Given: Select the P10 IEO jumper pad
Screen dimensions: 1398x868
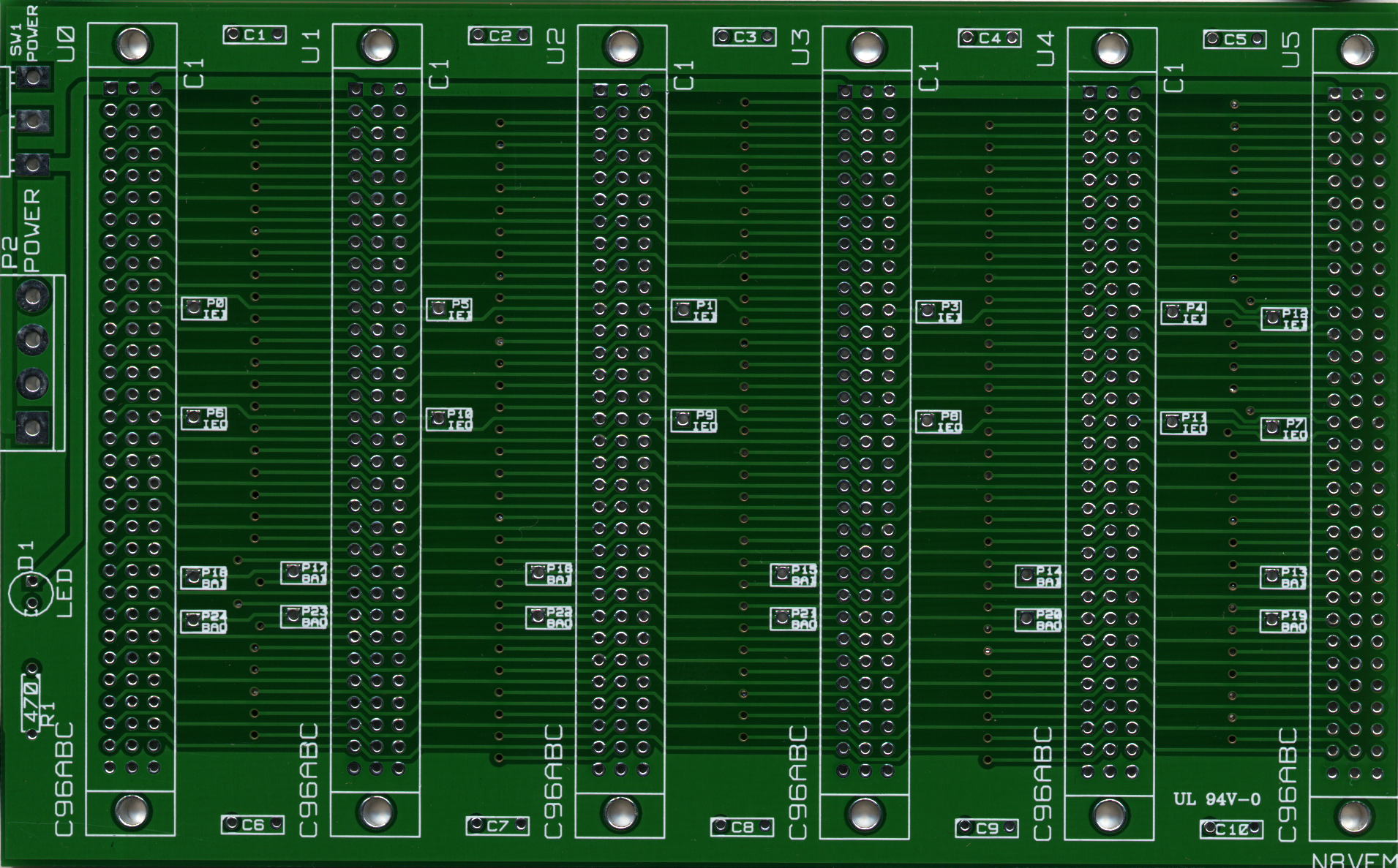Looking at the screenshot, I should [x=449, y=420].
